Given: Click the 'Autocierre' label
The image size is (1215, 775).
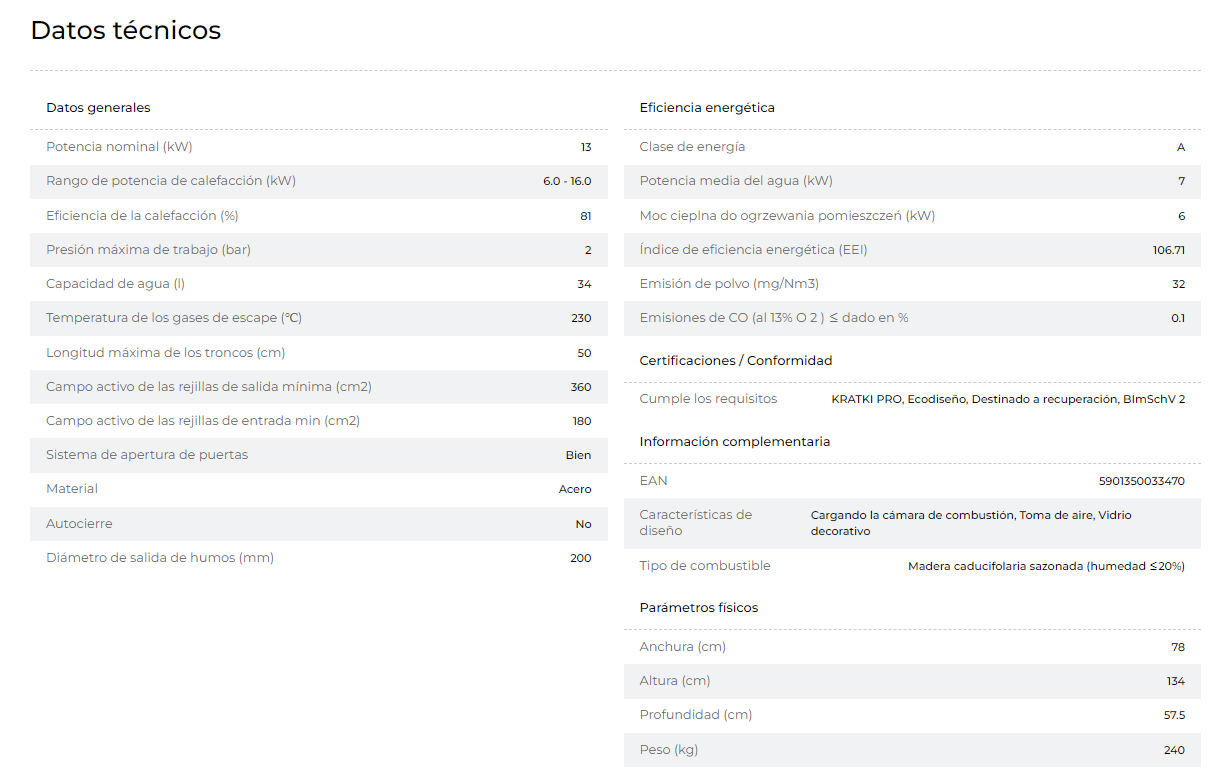Looking at the screenshot, I should pos(79,523).
